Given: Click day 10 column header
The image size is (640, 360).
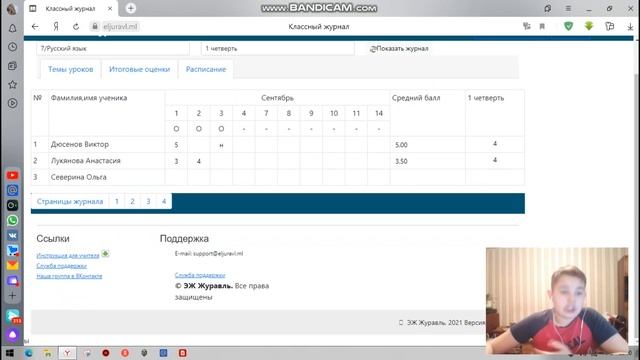Looking at the screenshot, I should pos(334,113).
